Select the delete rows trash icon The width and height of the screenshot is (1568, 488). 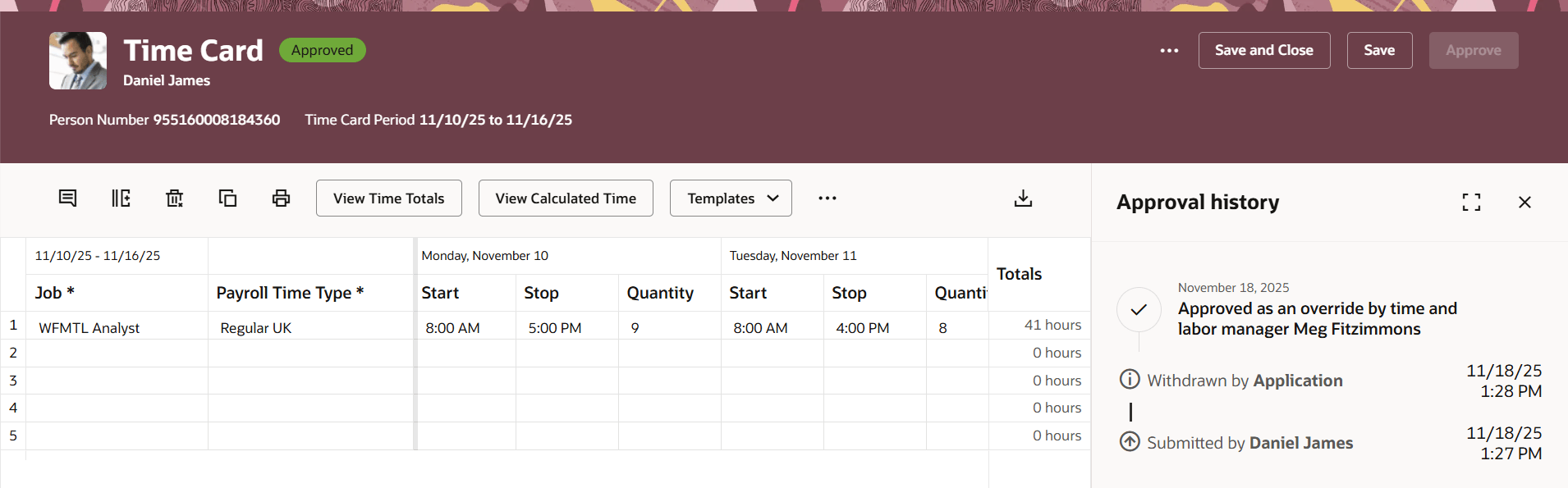(x=174, y=198)
